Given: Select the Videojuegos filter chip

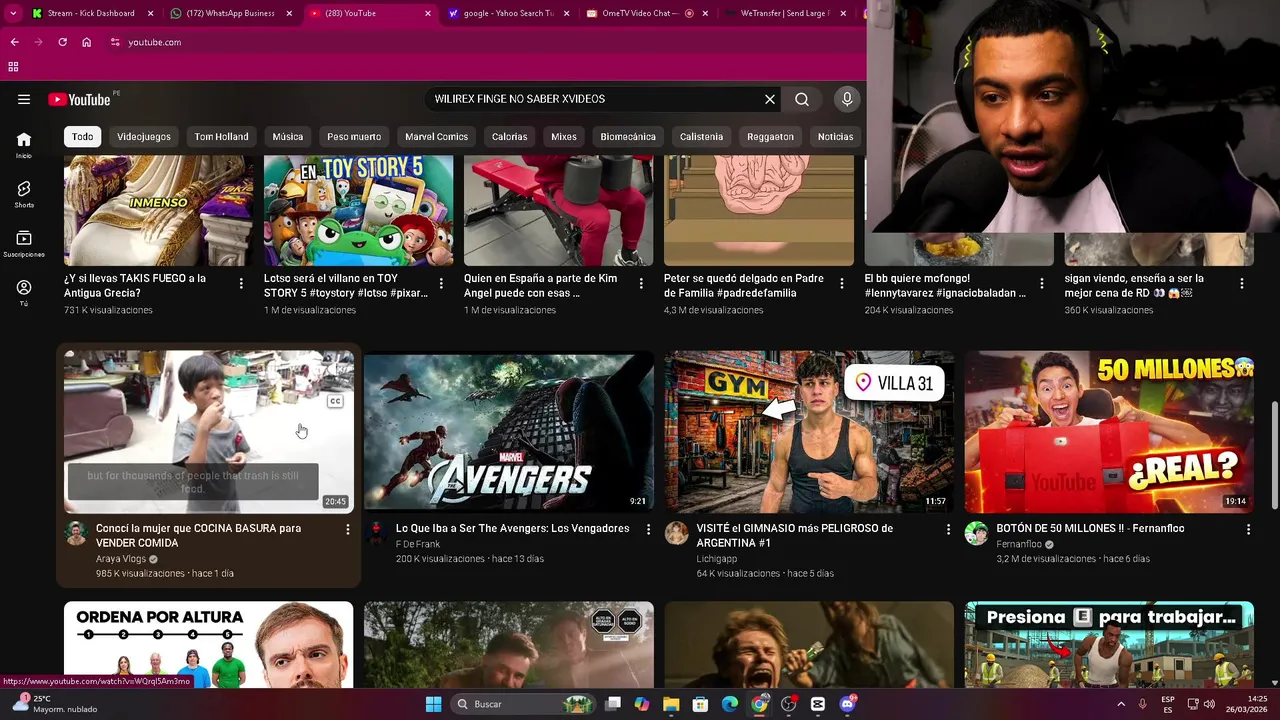Looking at the screenshot, I should tap(144, 137).
